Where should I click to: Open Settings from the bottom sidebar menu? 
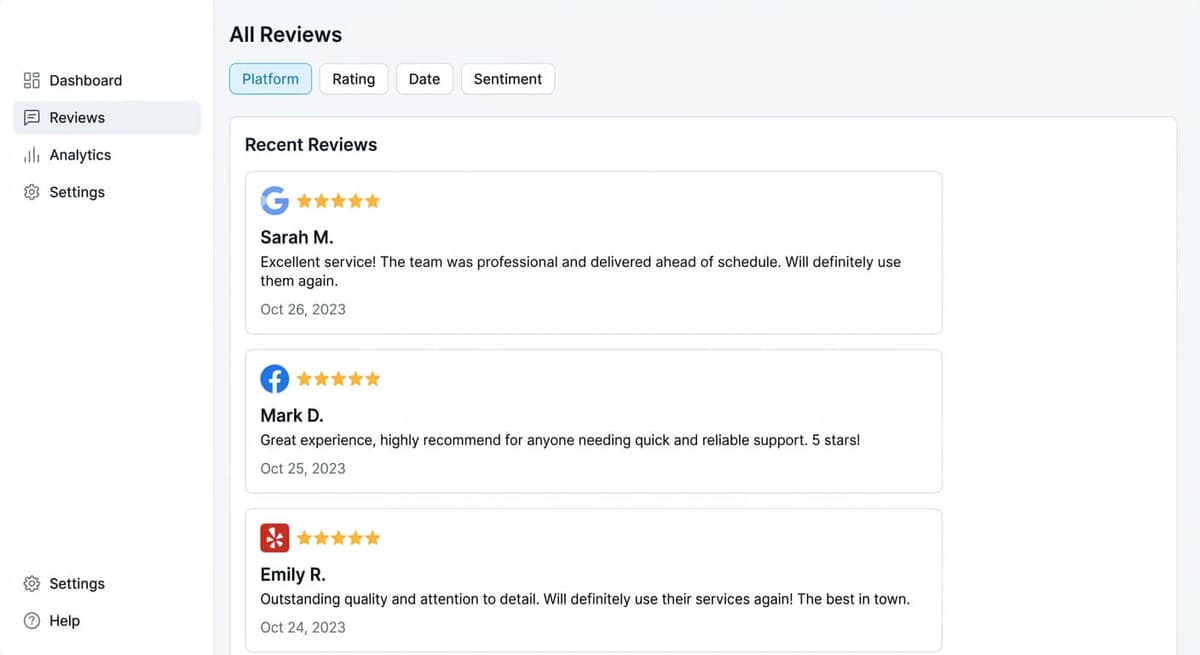tap(77, 583)
